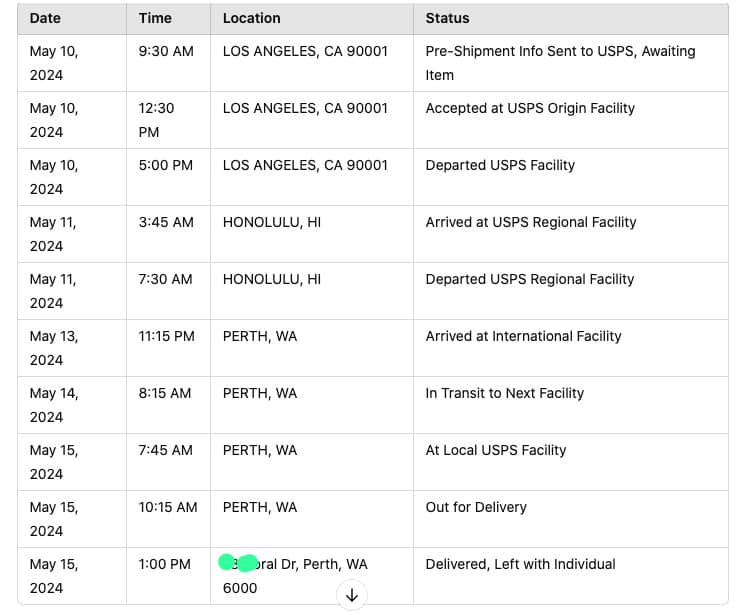The image size is (740, 615).
Task: Select the May 14, 2024 date cell
Action: [x=54, y=405]
